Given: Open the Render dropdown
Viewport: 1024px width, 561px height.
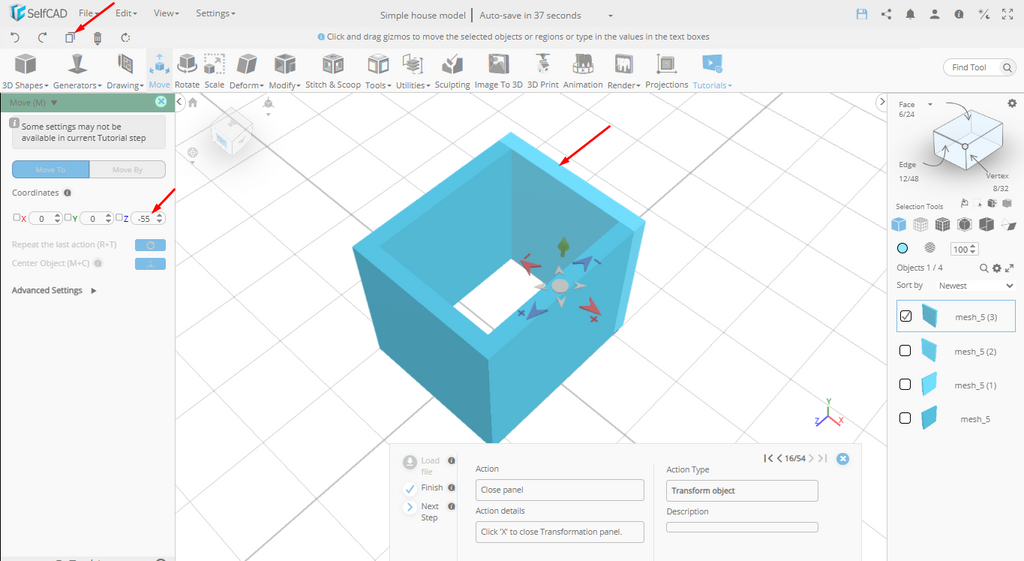Looking at the screenshot, I should pos(624,71).
